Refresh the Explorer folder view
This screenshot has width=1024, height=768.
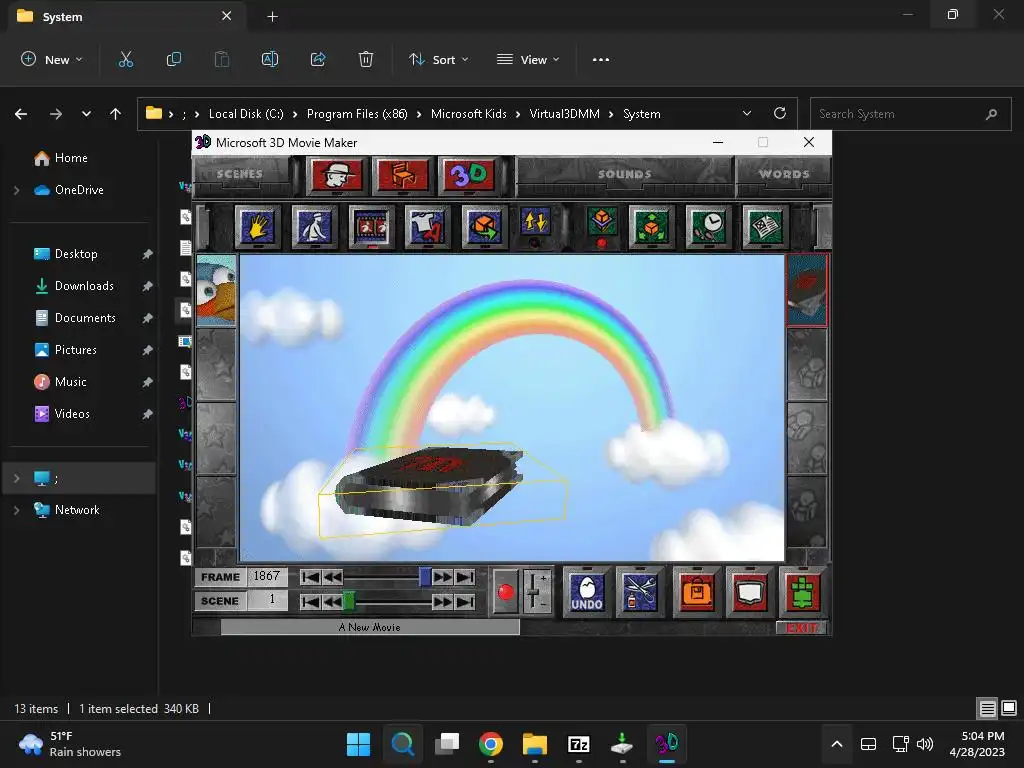click(780, 114)
